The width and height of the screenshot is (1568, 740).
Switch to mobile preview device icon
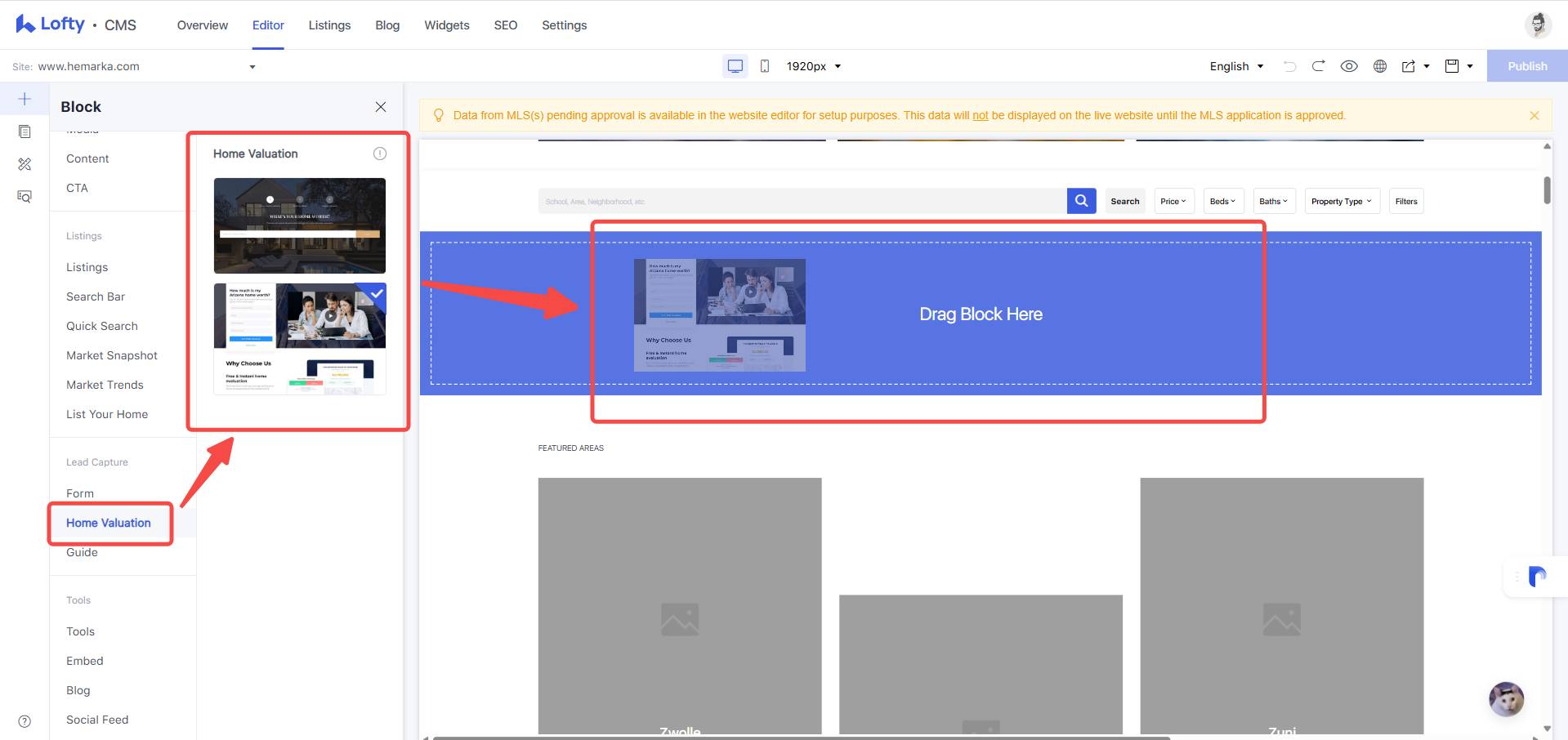(x=765, y=66)
